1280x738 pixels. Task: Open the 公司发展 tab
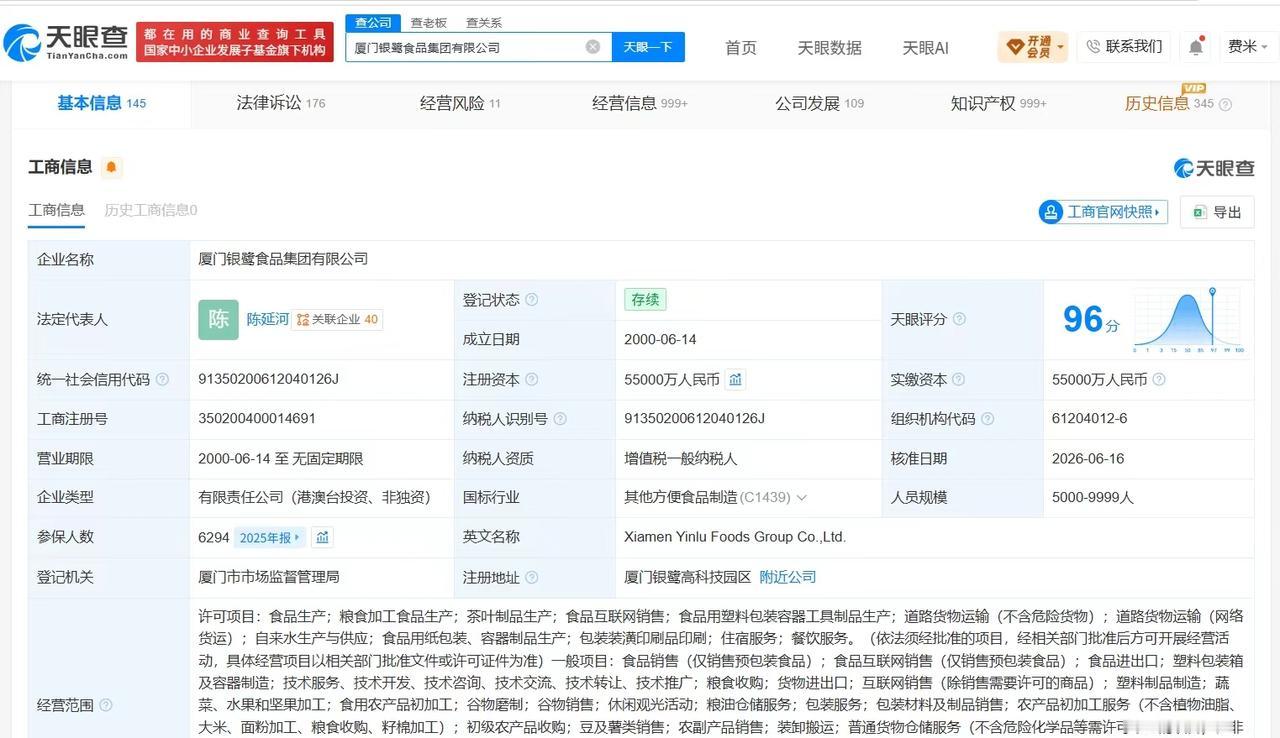coord(819,103)
